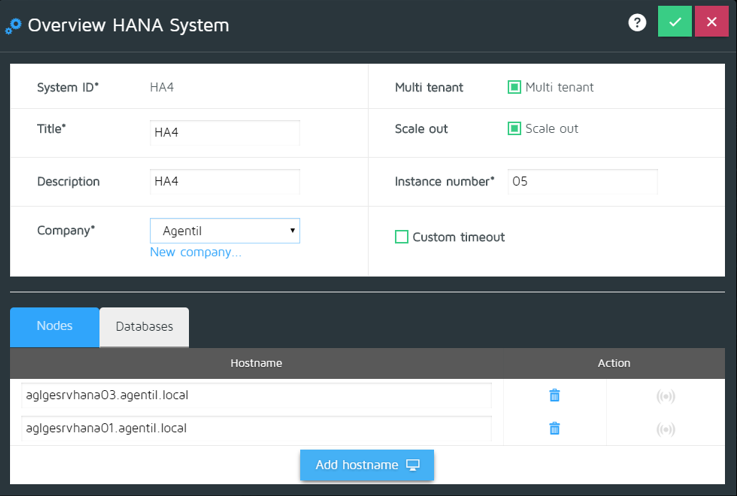
Task: Test connection for aglgesrvhana01 node
Action: click(x=665, y=430)
